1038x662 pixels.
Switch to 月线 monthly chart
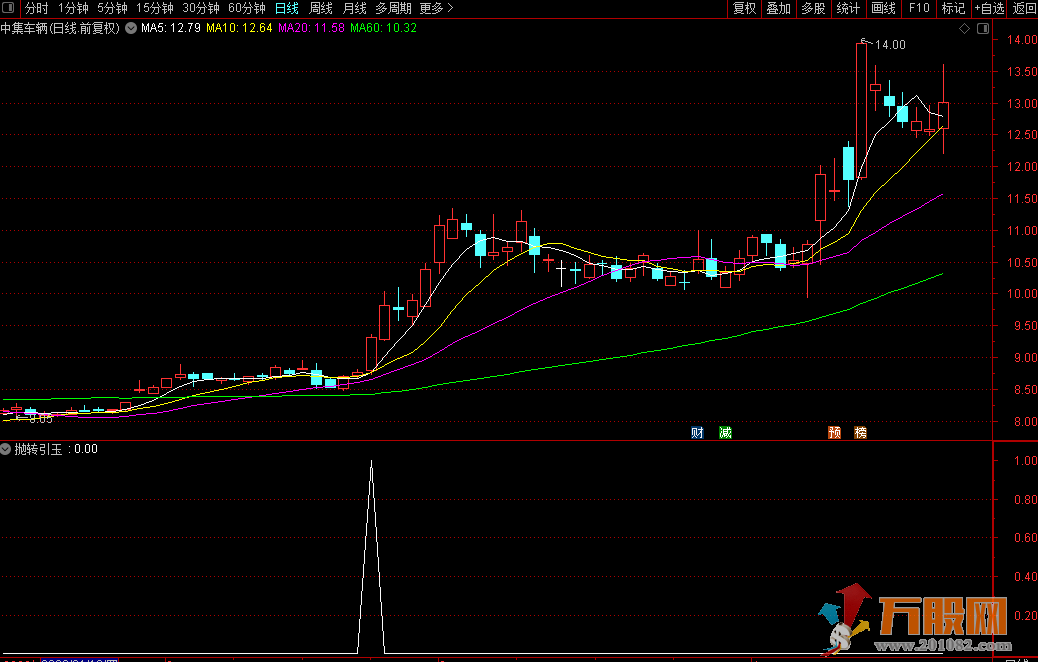[x=355, y=8]
